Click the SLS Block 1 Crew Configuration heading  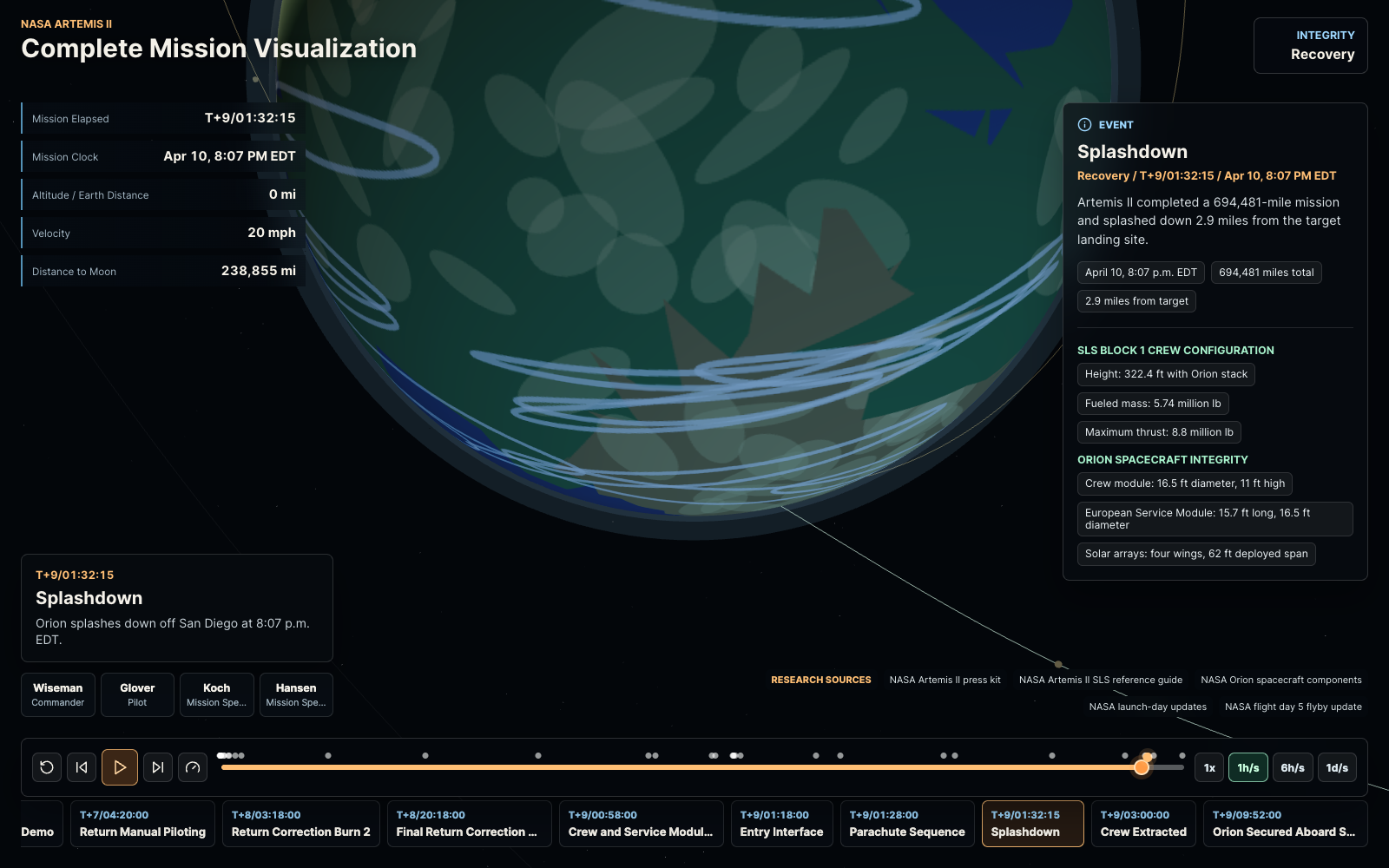pyautogui.click(x=1175, y=351)
